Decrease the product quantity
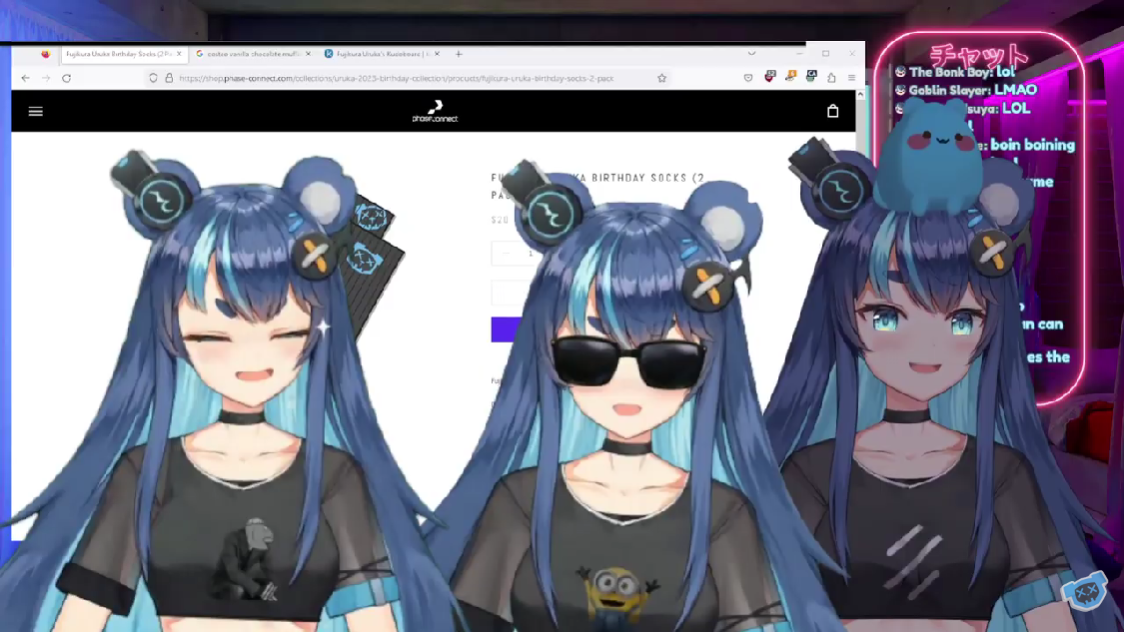The width and height of the screenshot is (1124, 632). point(506,253)
